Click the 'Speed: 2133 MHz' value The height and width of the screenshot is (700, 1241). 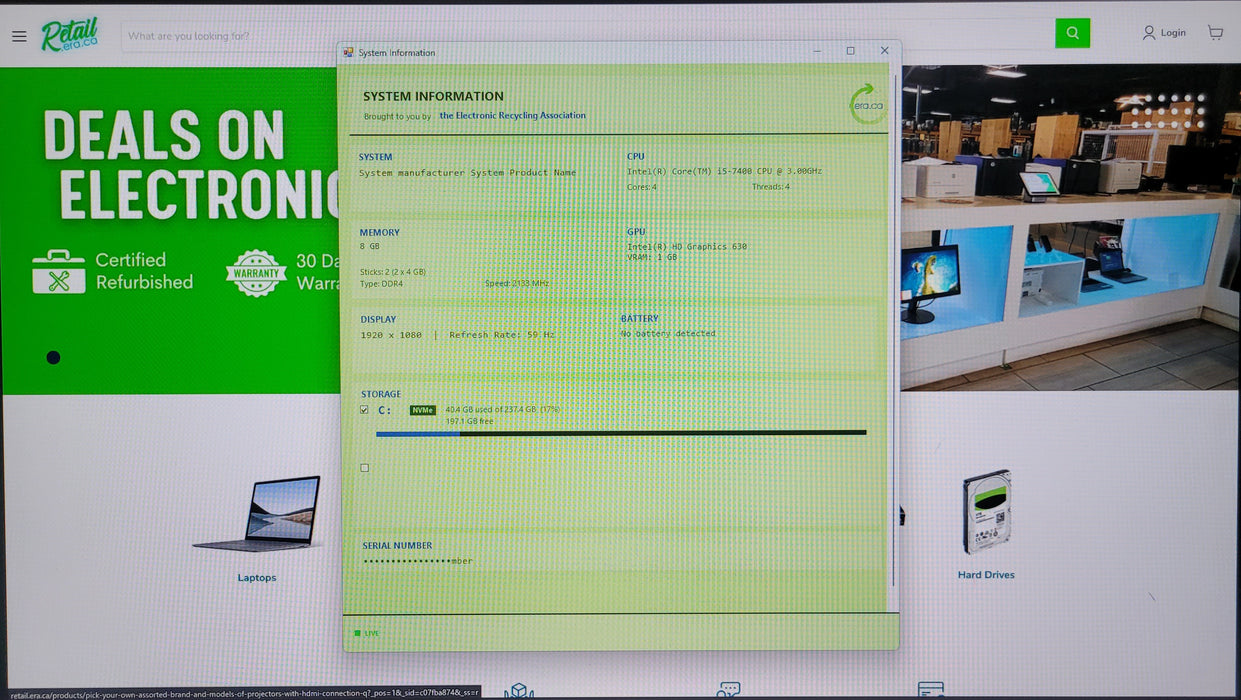tap(517, 284)
